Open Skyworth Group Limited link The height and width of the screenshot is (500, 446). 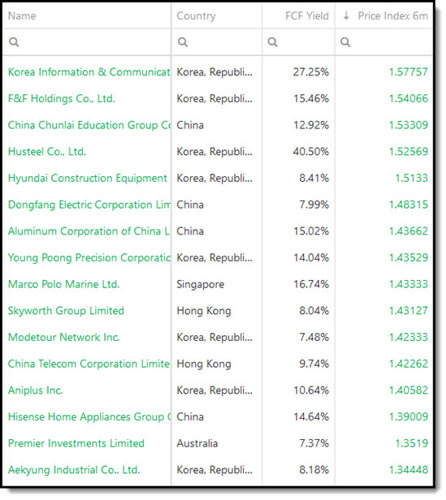pyautogui.click(x=66, y=311)
